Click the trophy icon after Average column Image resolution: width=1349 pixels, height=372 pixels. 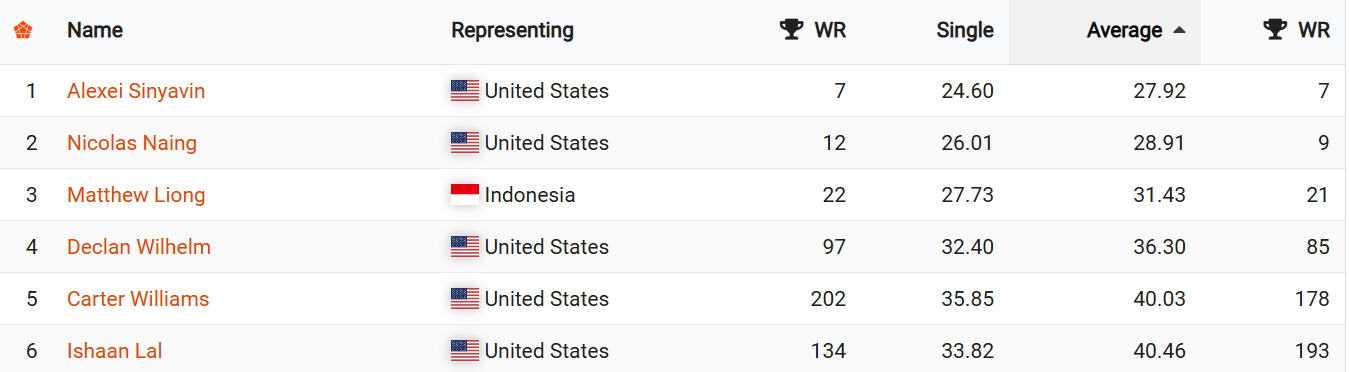coord(1275,30)
